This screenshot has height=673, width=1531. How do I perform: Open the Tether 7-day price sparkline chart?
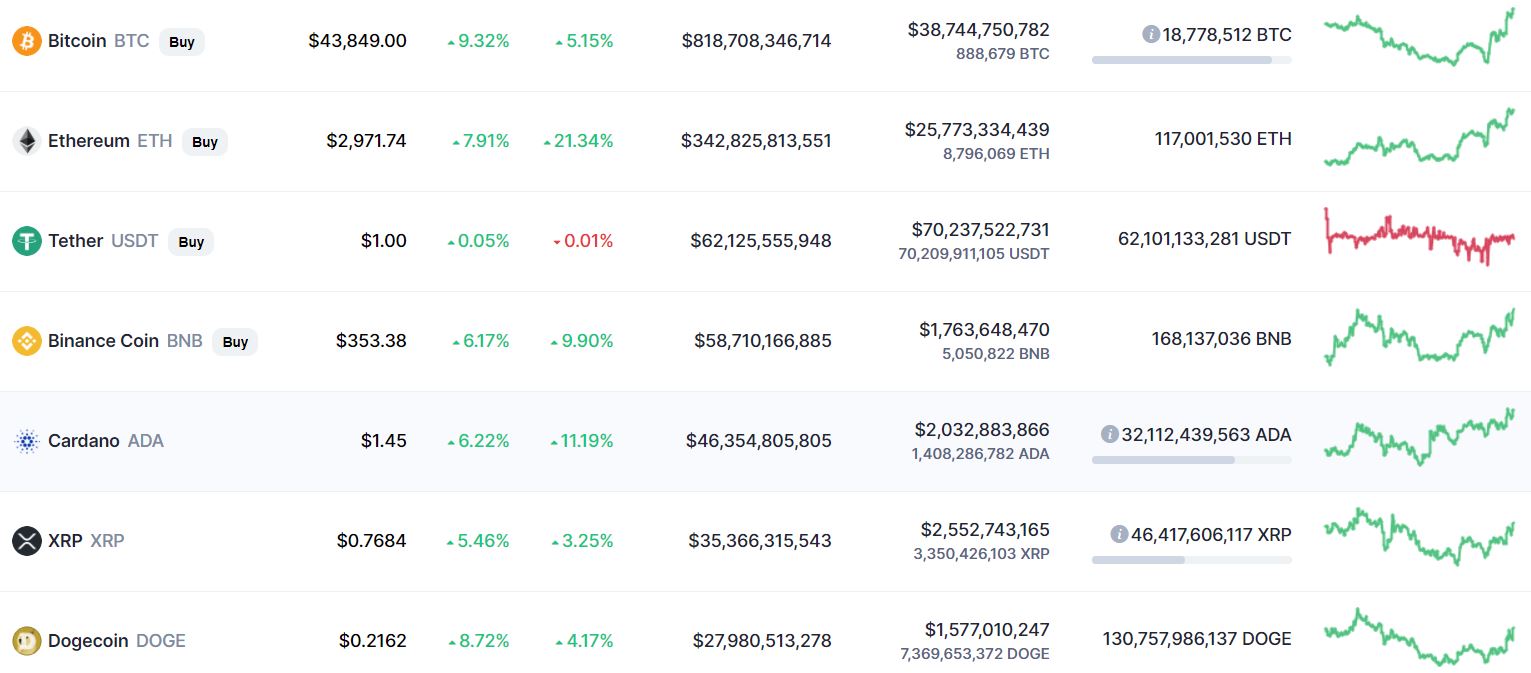point(1419,237)
